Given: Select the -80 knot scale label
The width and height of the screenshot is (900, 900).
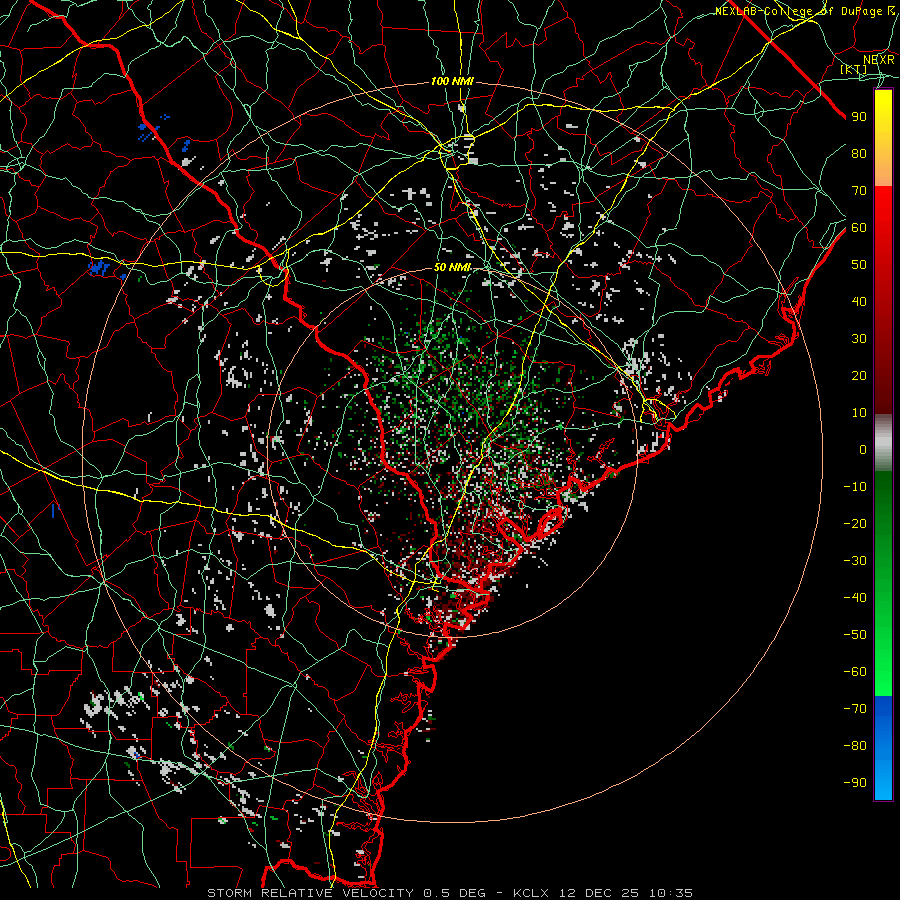Looking at the screenshot, I should click(x=855, y=746).
